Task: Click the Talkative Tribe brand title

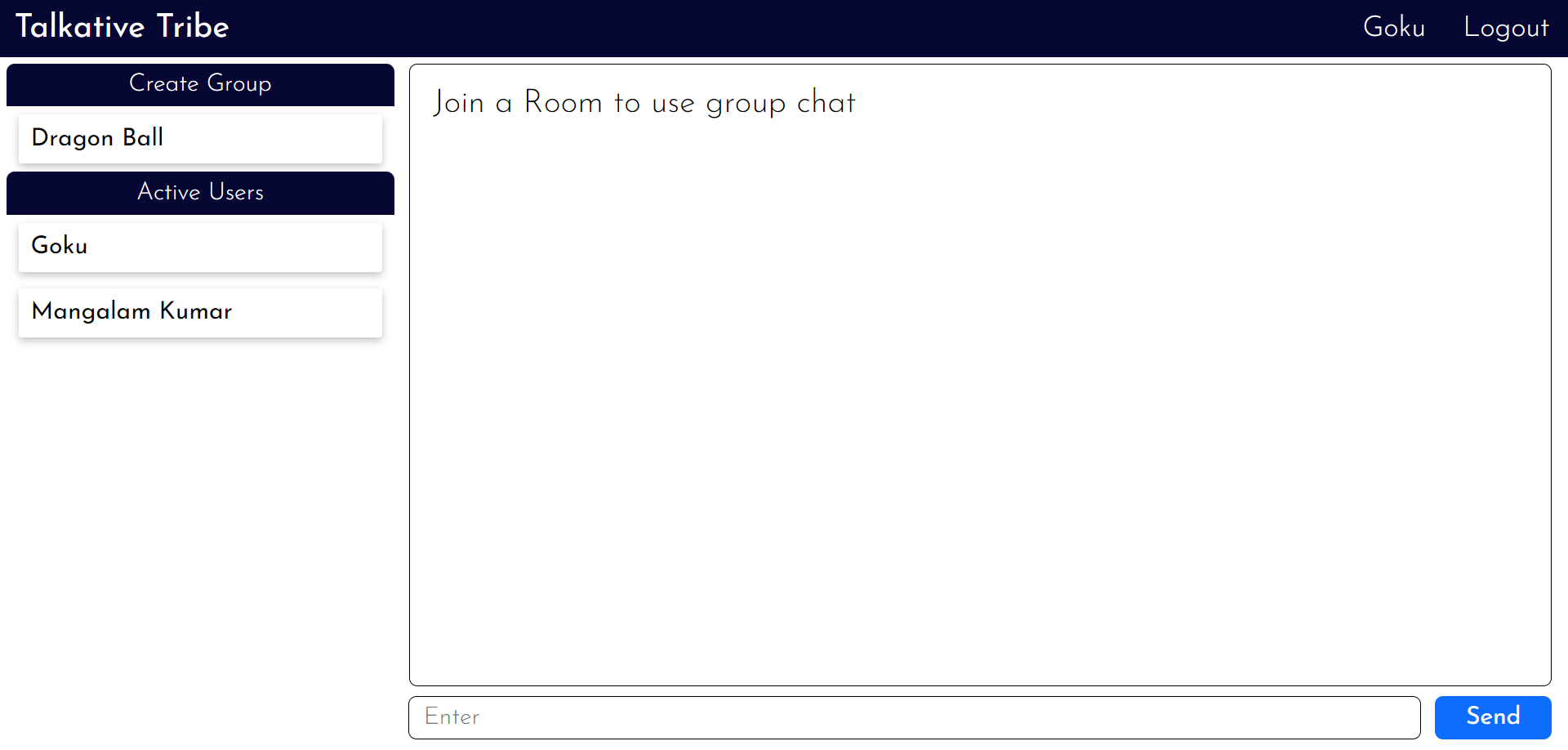Action: [x=122, y=27]
